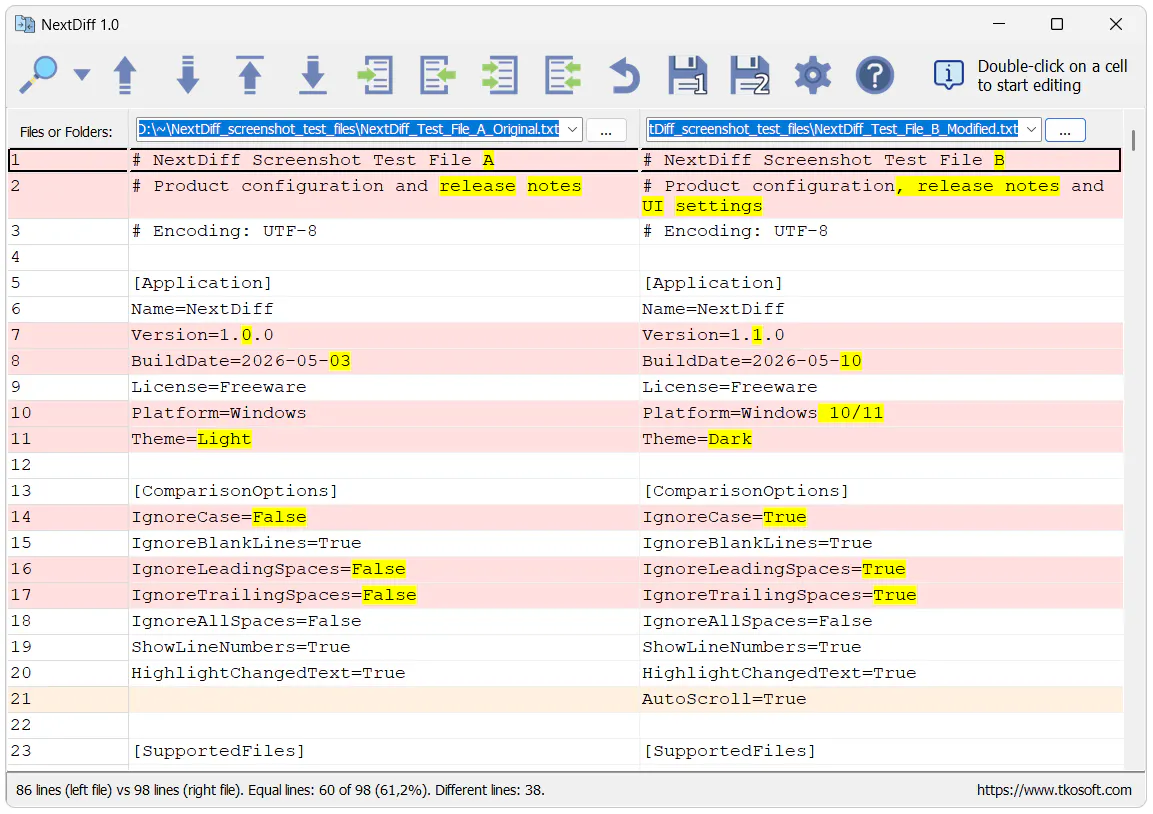Copy all differences to right icon
The image size is (1153, 814).
[500, 75]
